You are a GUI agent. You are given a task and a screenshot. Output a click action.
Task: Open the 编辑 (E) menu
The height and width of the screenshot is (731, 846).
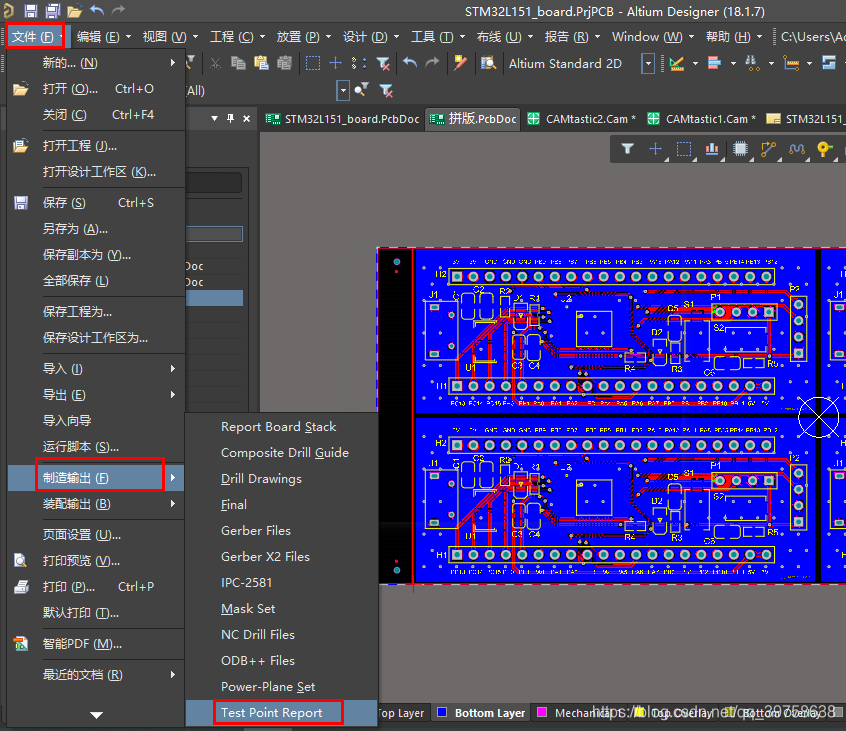[103, 37]
